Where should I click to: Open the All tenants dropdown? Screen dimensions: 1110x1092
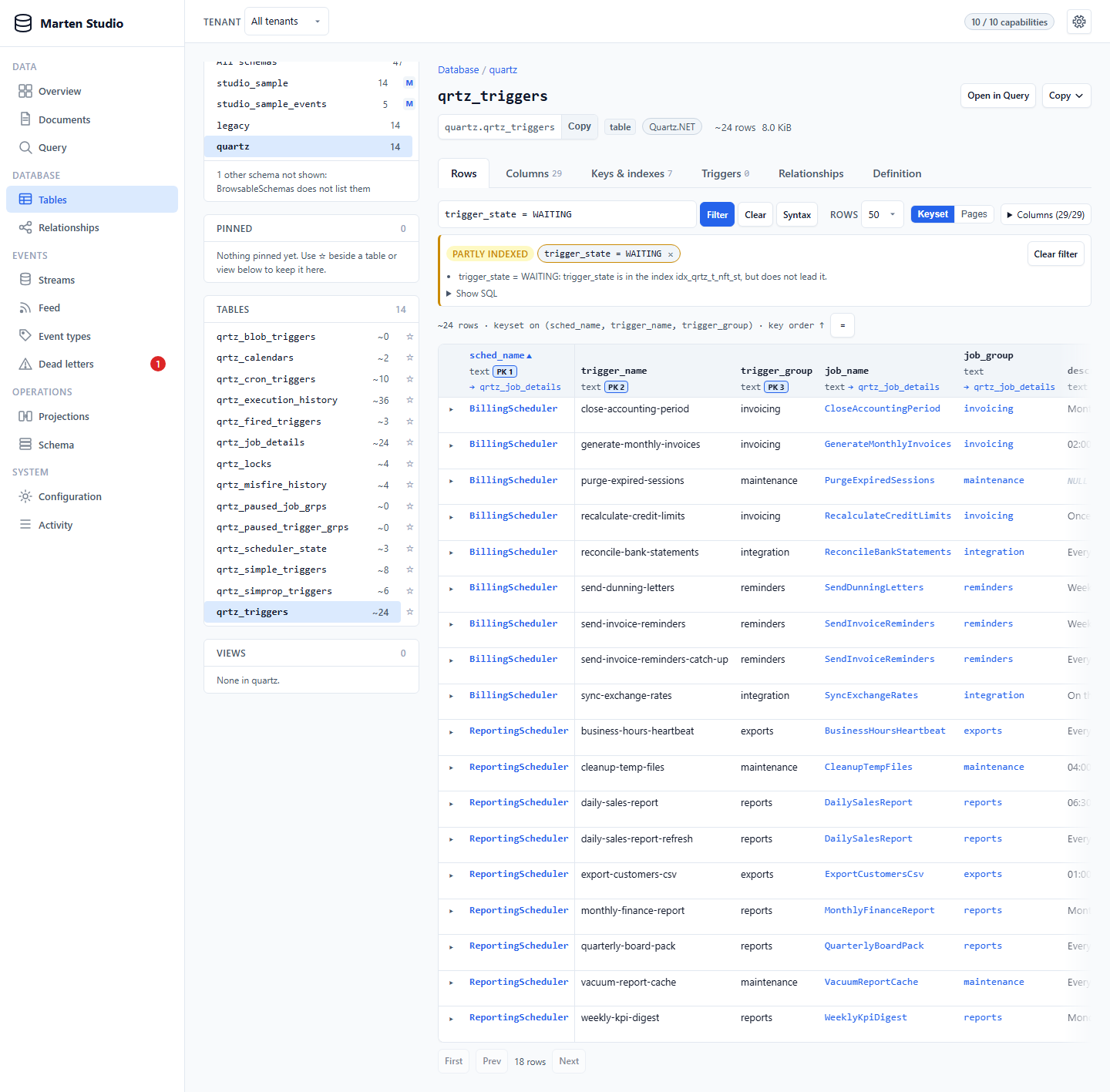pos(286,22)
